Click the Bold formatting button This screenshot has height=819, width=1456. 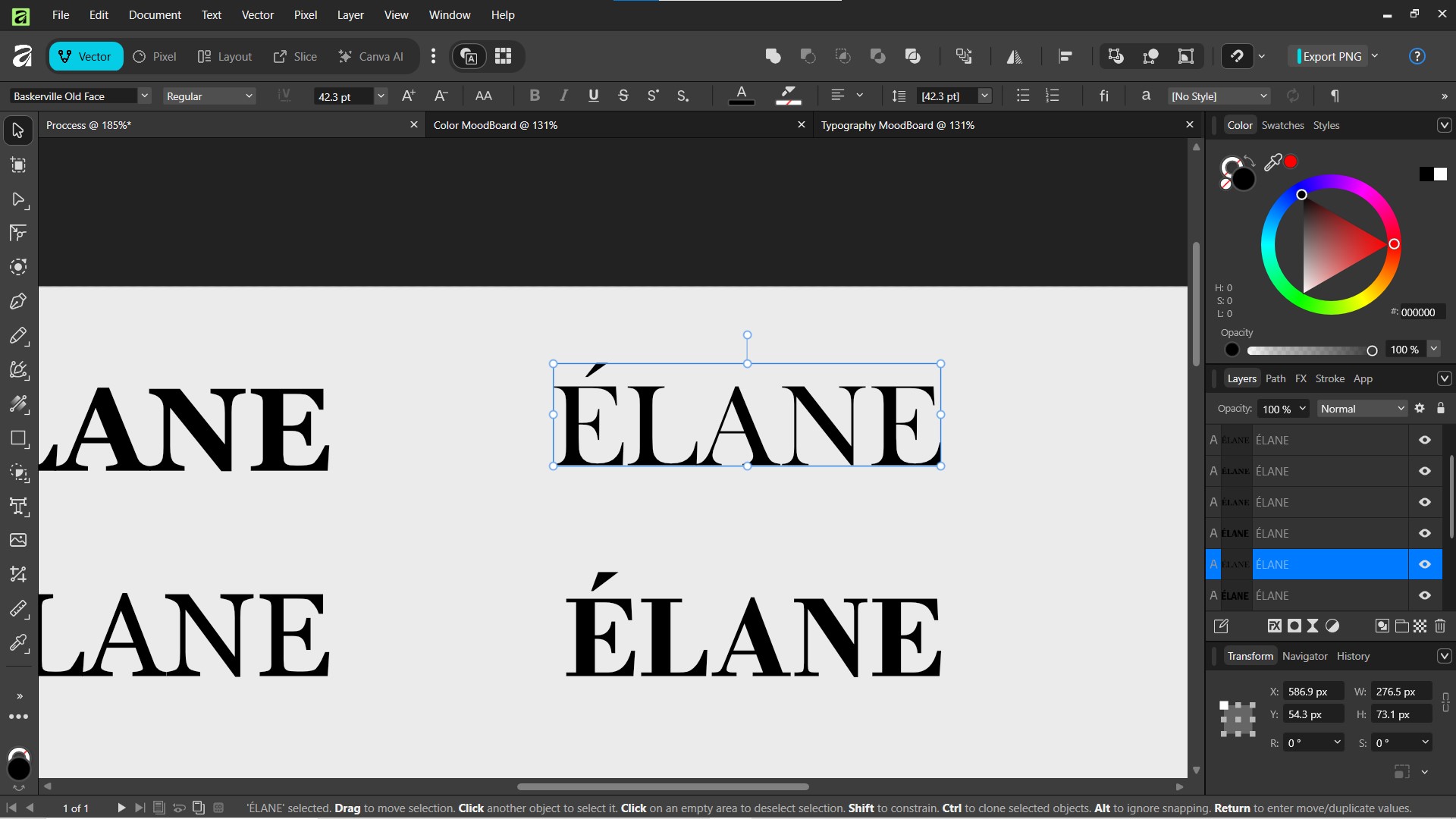535,96
